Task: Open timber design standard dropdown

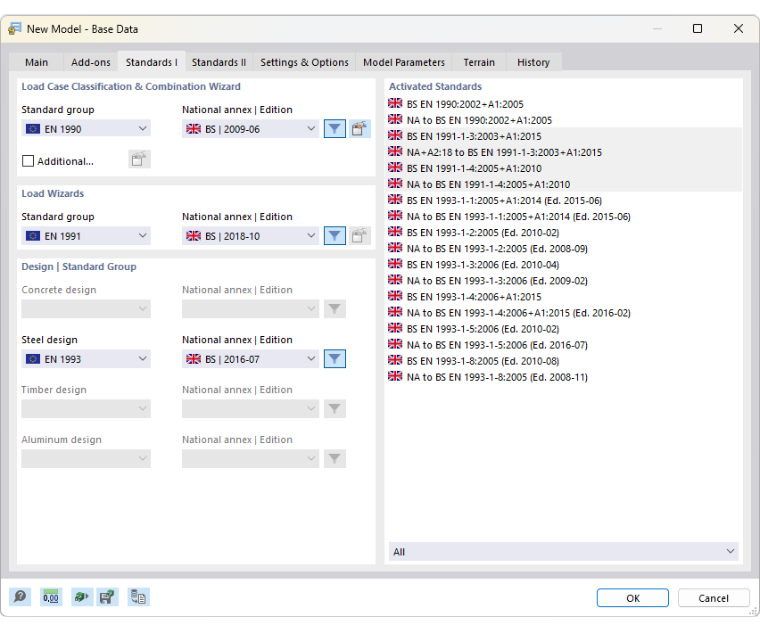Action: tap(86, 409)
